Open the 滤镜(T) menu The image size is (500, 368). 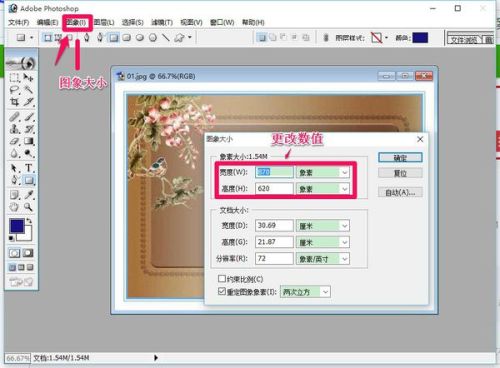click(x=162, y=22)
